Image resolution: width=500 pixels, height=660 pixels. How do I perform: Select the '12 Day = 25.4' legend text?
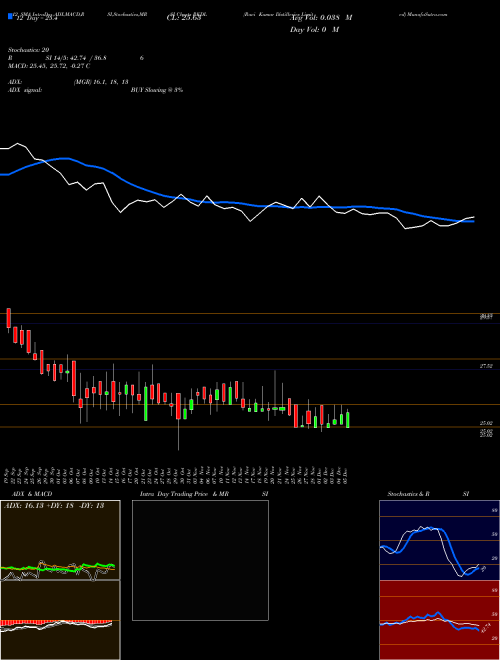pyautogui.click(x=36, y=18)
